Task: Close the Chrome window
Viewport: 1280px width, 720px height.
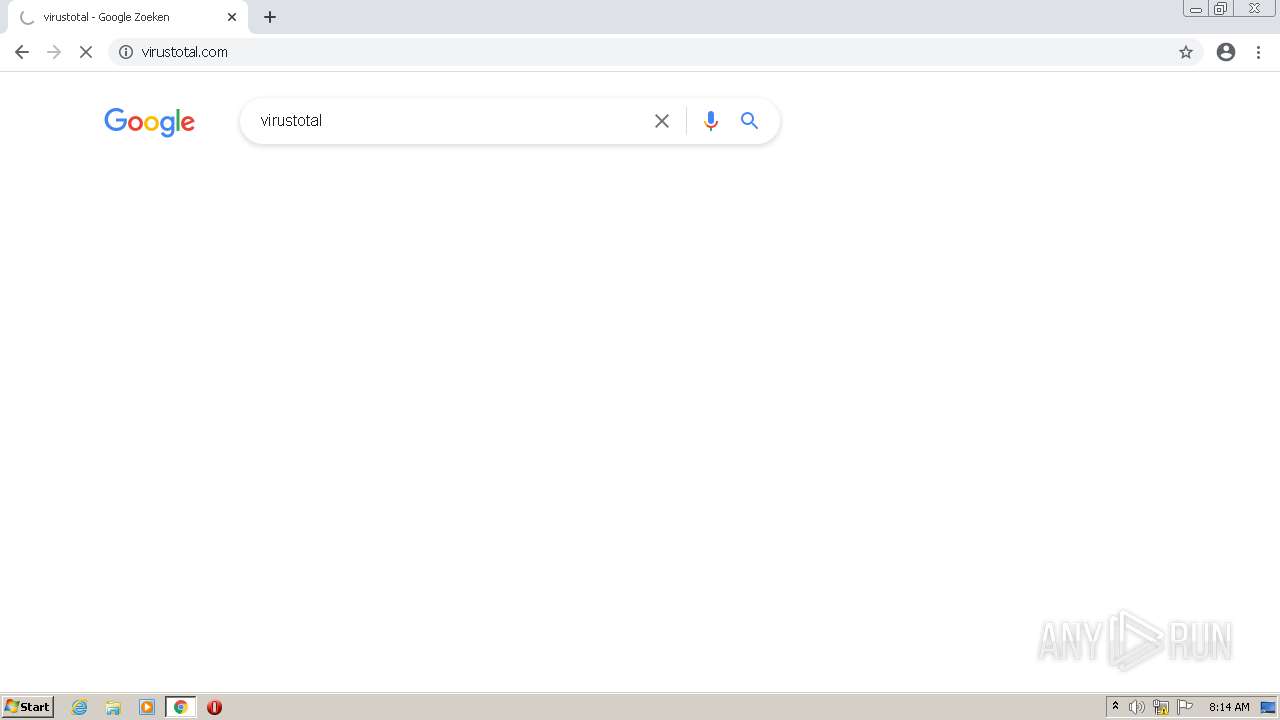Action: (x=1254, y=9)
